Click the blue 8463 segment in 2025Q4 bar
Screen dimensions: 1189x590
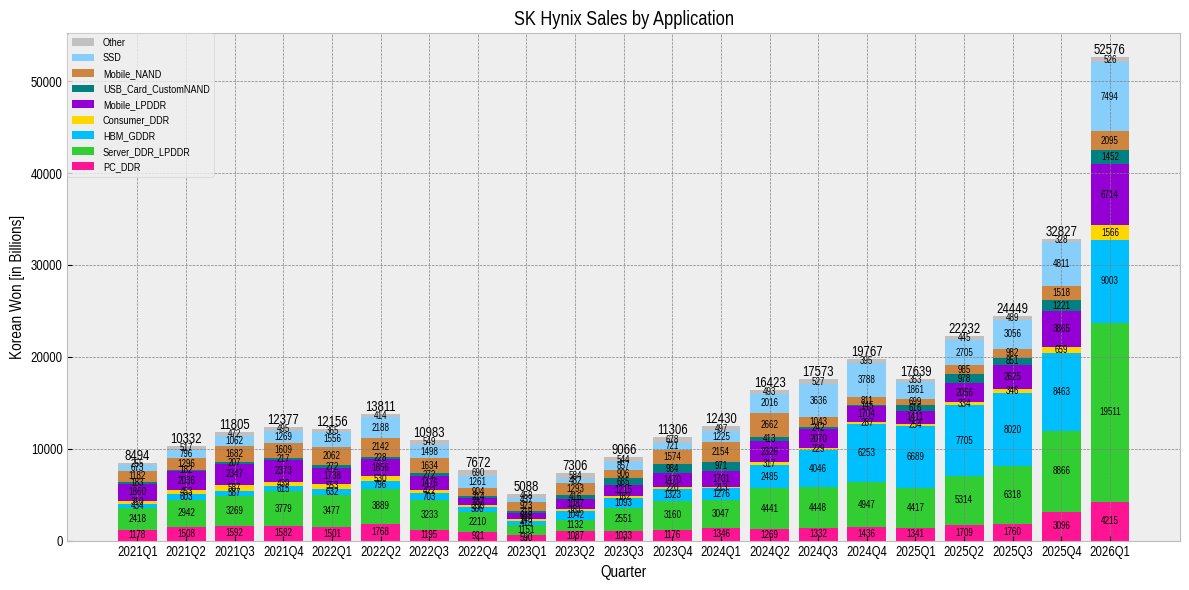pos(1061,392)
